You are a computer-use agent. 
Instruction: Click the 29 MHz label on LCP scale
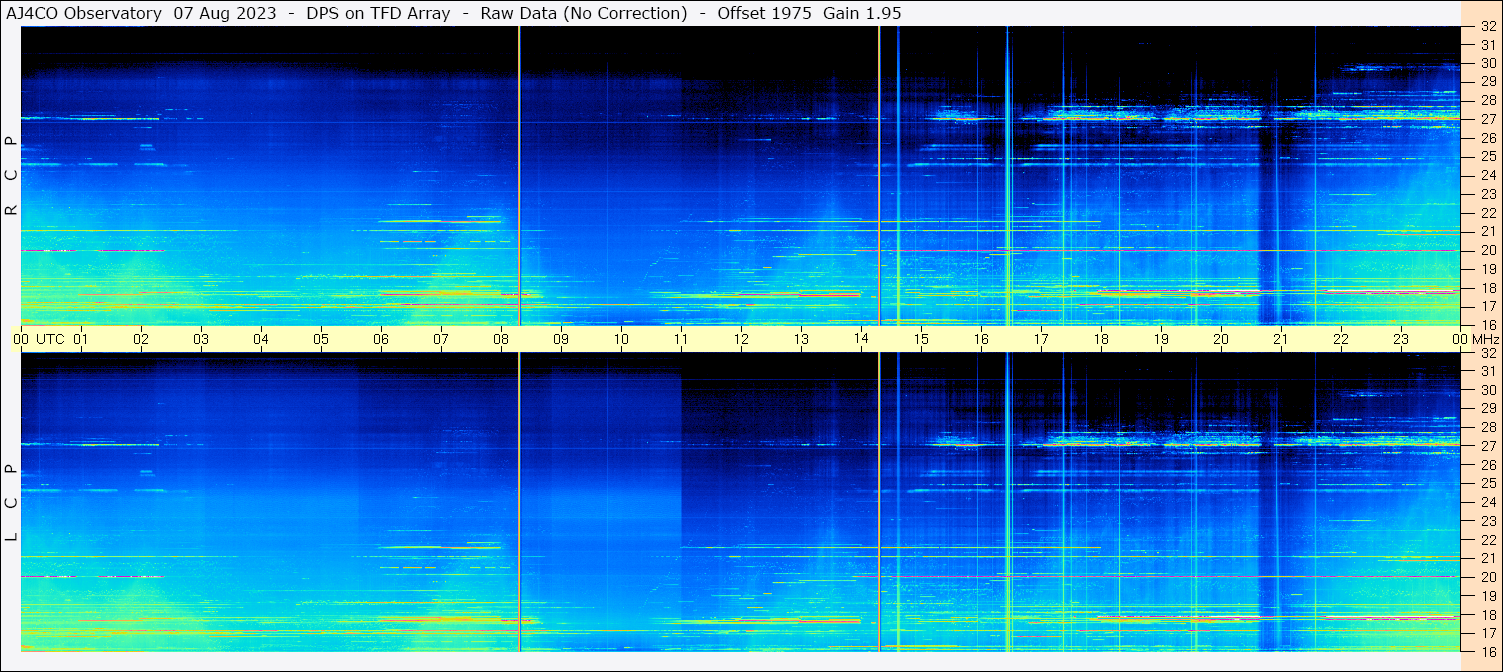1488,408
